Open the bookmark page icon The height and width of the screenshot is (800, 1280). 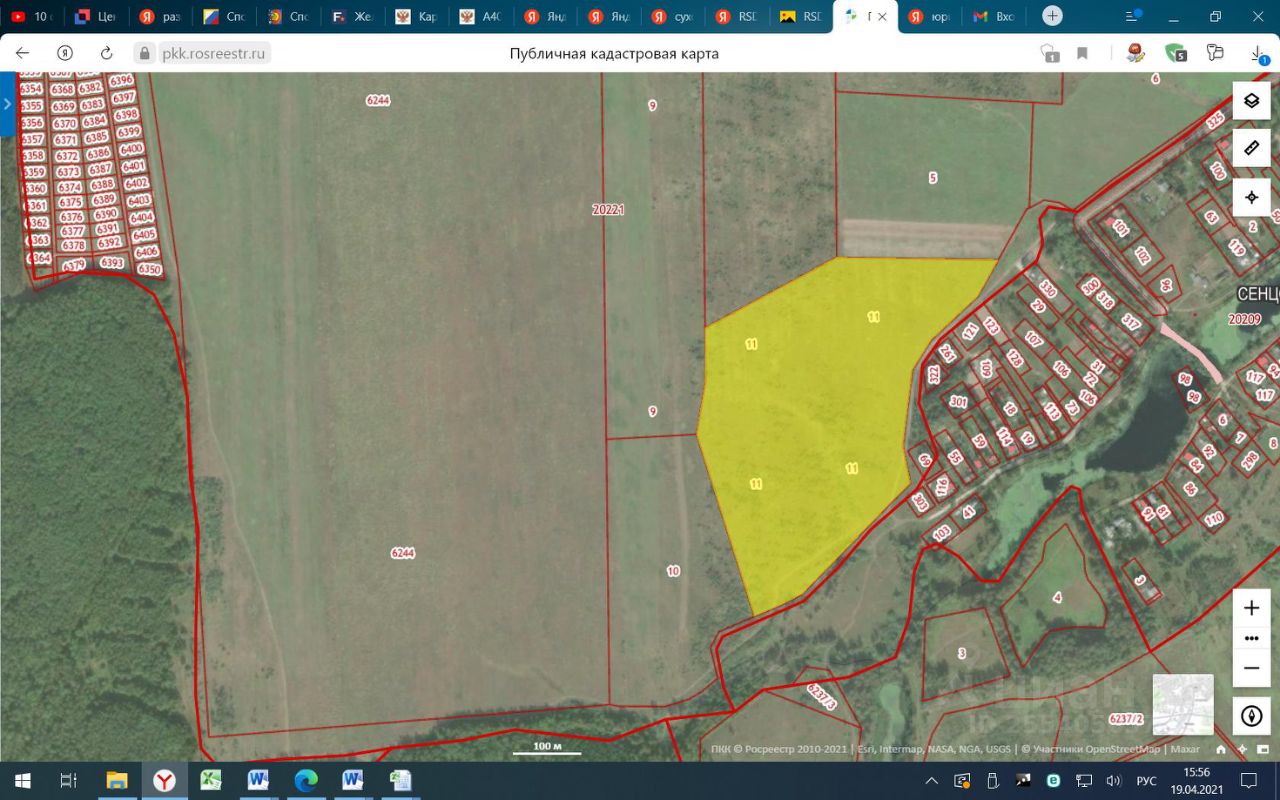click(x=1082, y=53)
